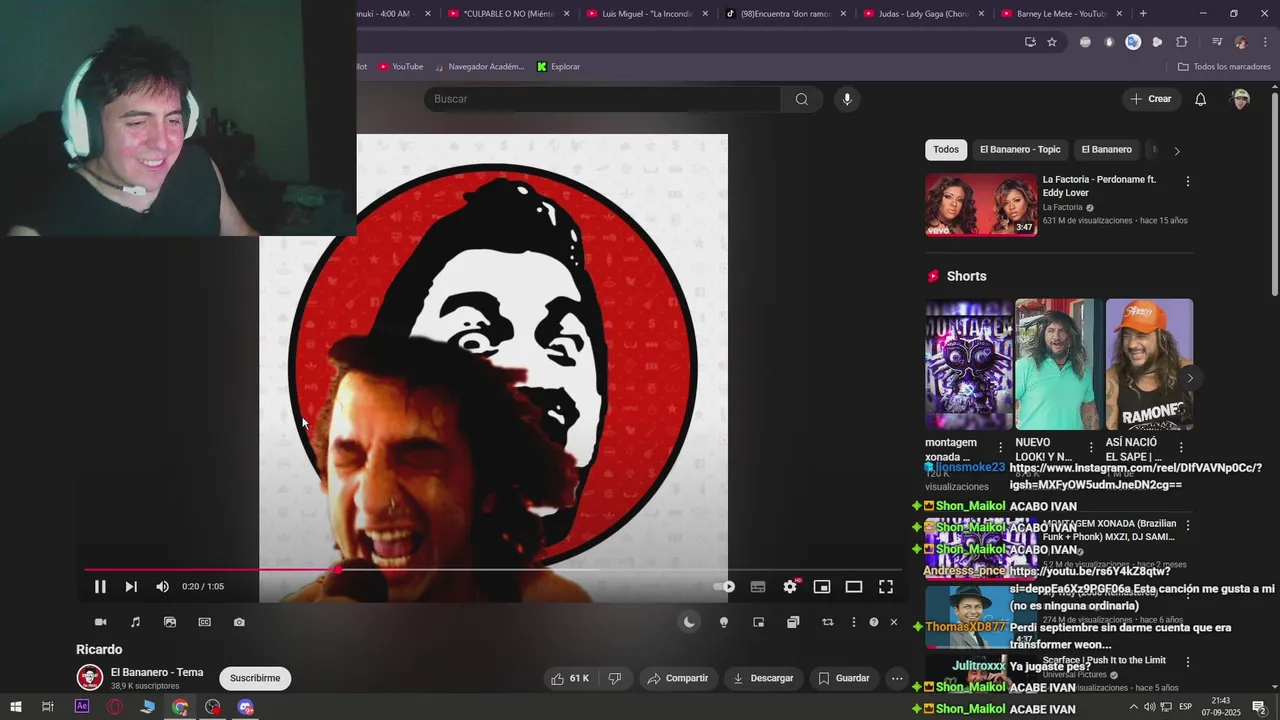Viewport: 1280px width, 720px height.
Task: Open options for ASÍ NACIÓ EL SAPE short
Action: [1181, 447]
